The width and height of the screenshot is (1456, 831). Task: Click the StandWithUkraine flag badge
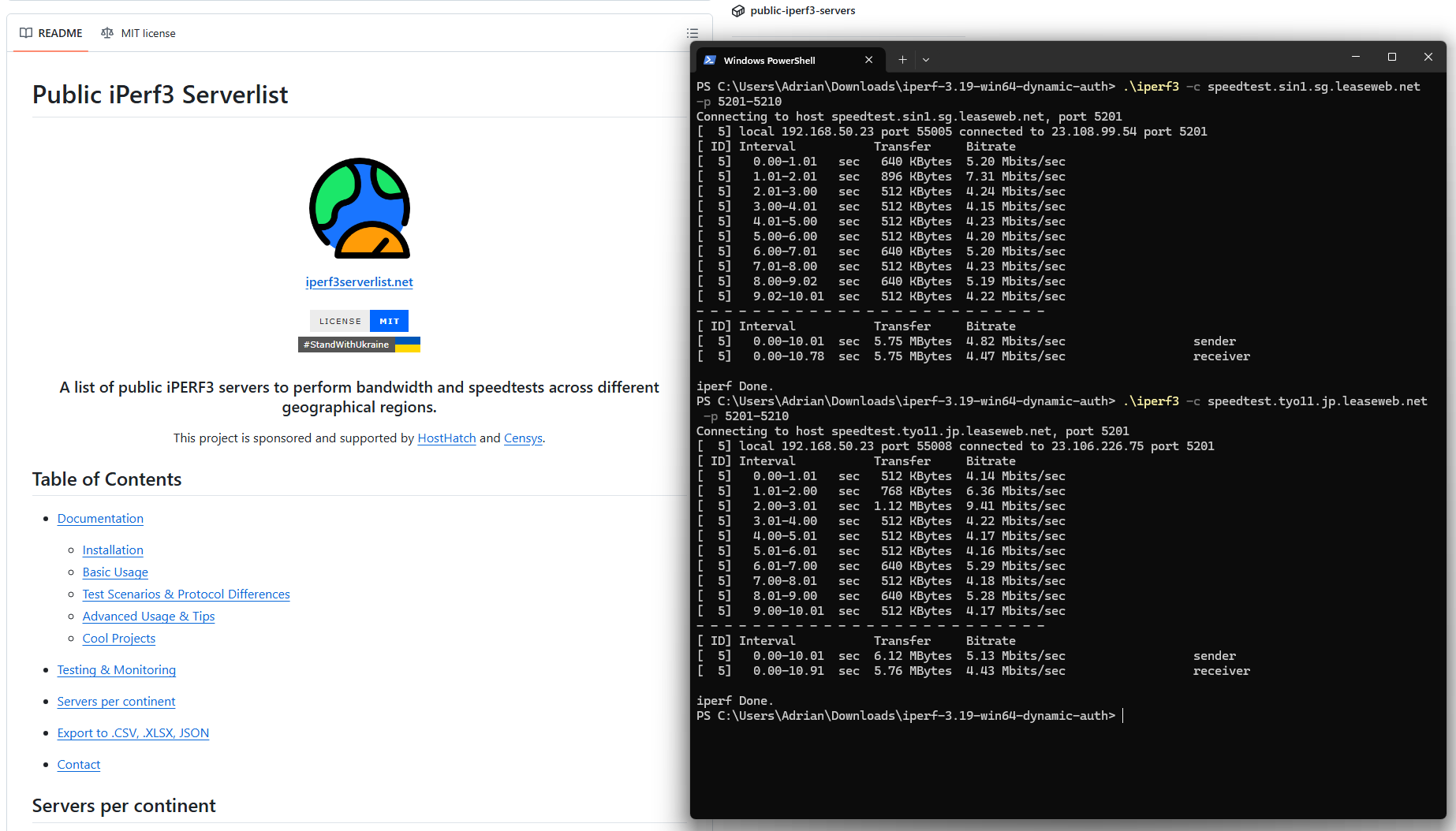click(359, 345)
